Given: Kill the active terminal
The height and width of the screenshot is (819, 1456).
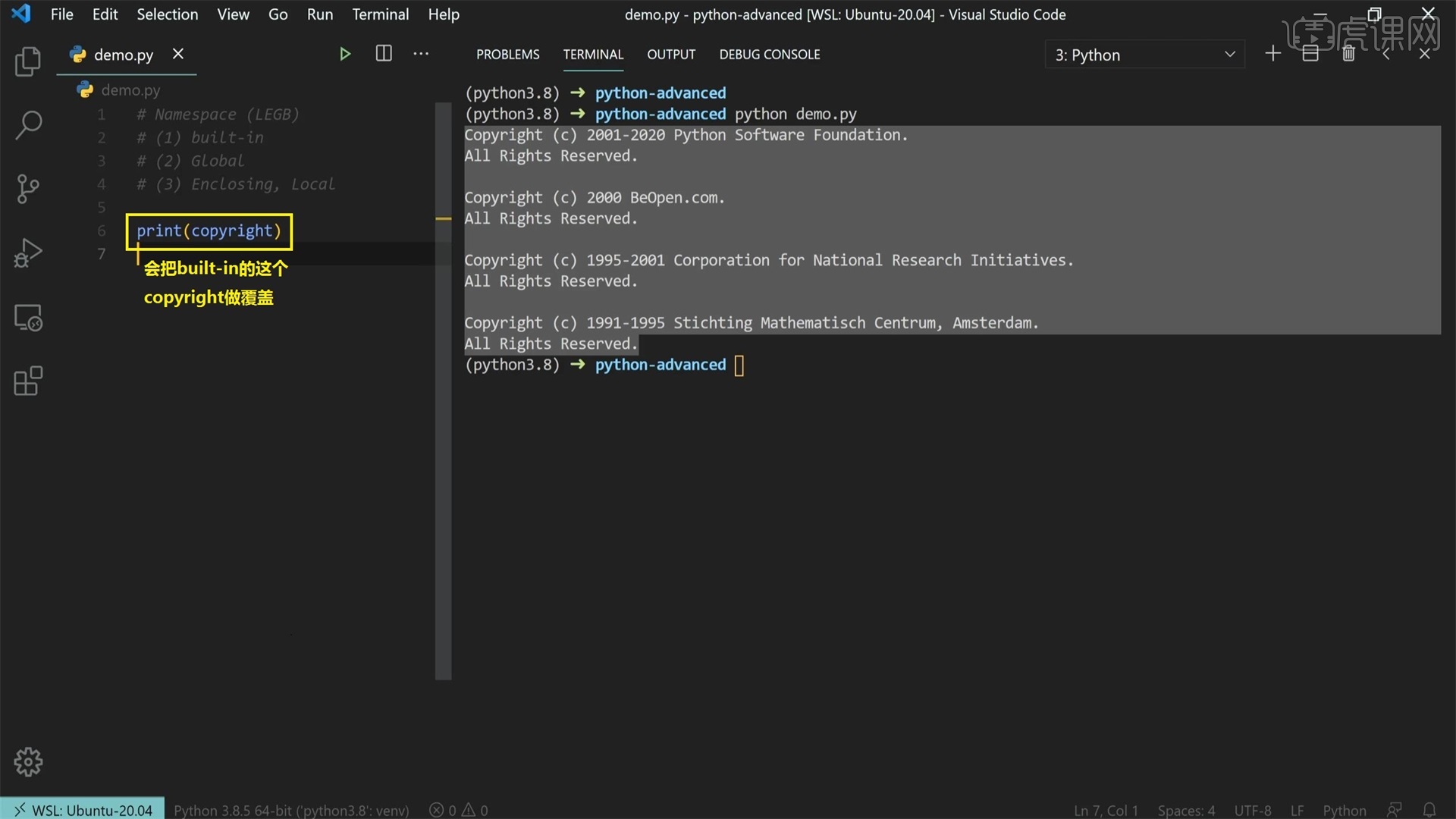Looking at the screenshot, I should tap(1349, 53).
